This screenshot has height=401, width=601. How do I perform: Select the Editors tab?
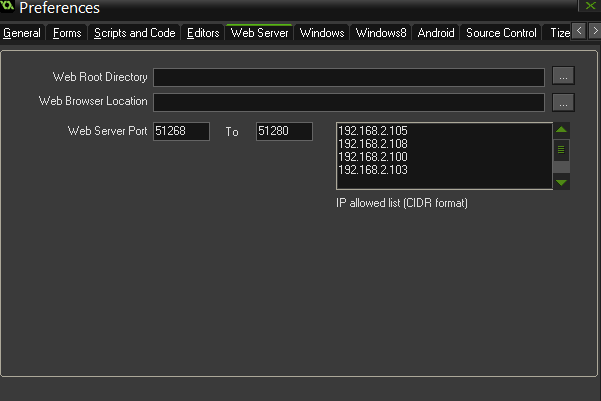(203, 33)
